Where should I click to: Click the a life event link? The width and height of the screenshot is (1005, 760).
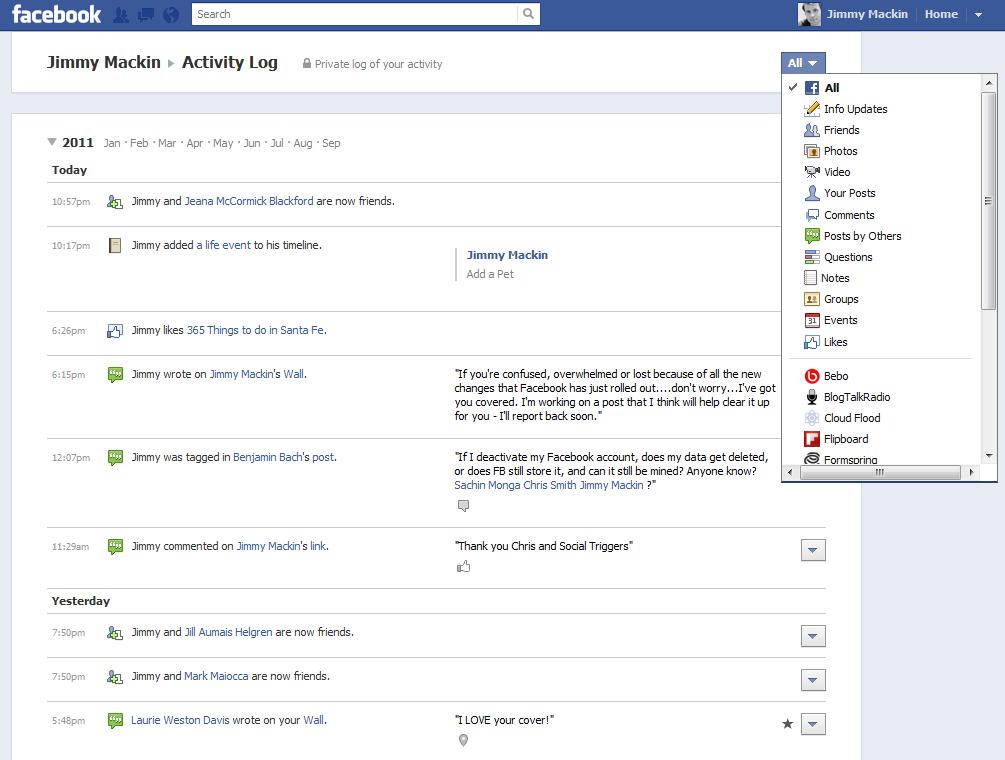224,245
